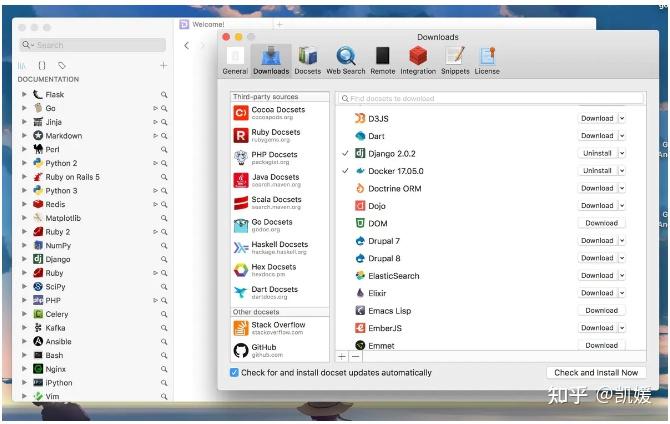Open the License preferences tab
670x424 pixels.
click(487, 61)
